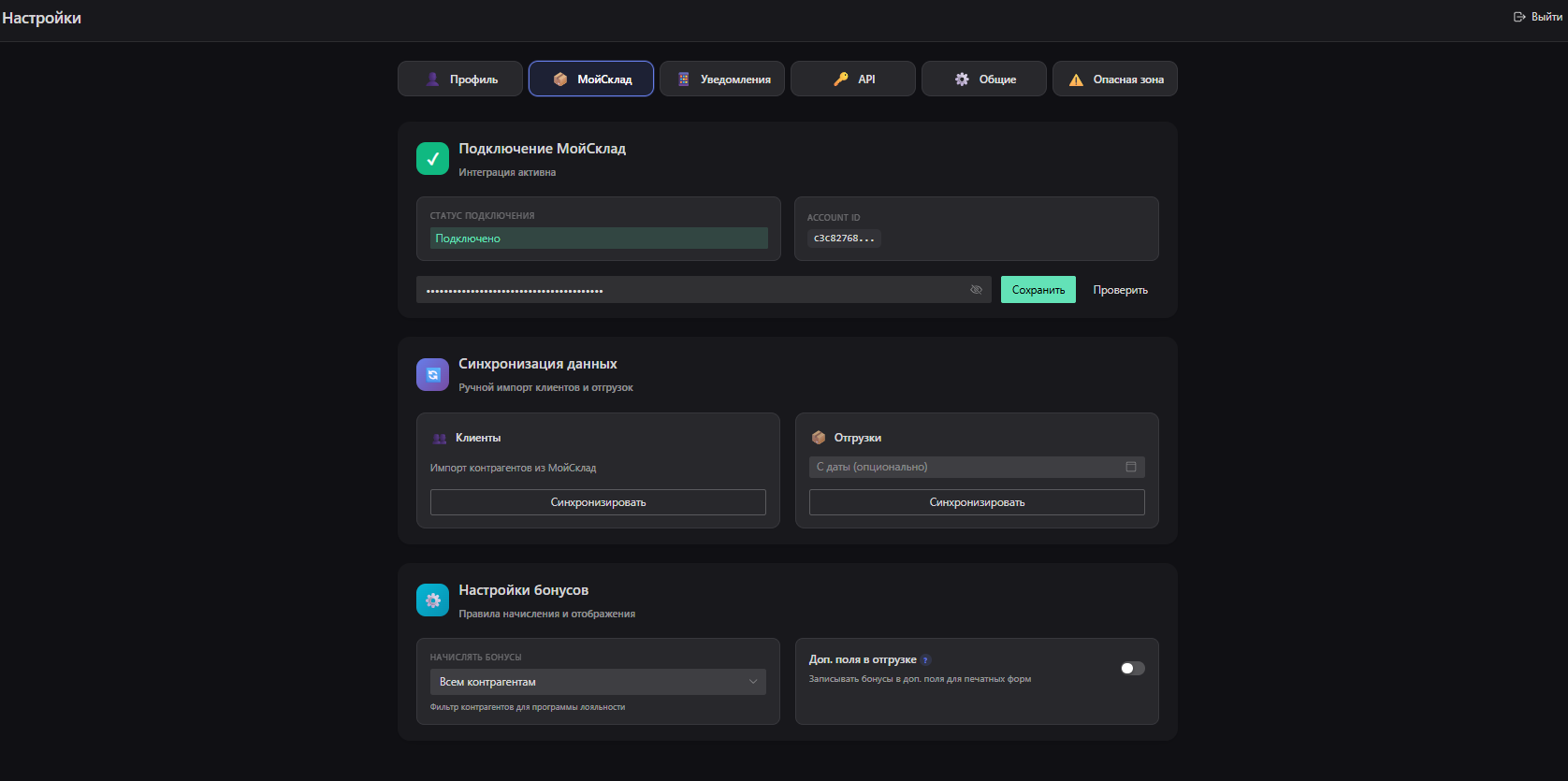Enable the Доп. поля в отгрузке switch
The height and width of the screenshot is (781, 1568).
(x=1132, y=668)
